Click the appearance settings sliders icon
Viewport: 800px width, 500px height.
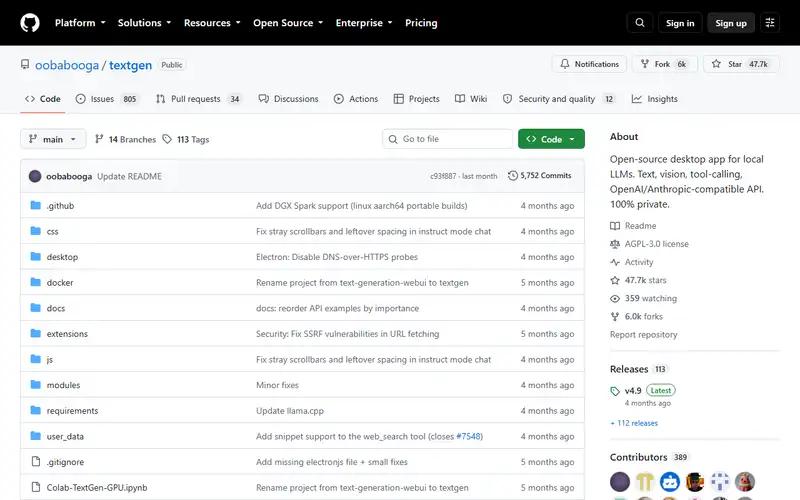[x=769, y=23]
